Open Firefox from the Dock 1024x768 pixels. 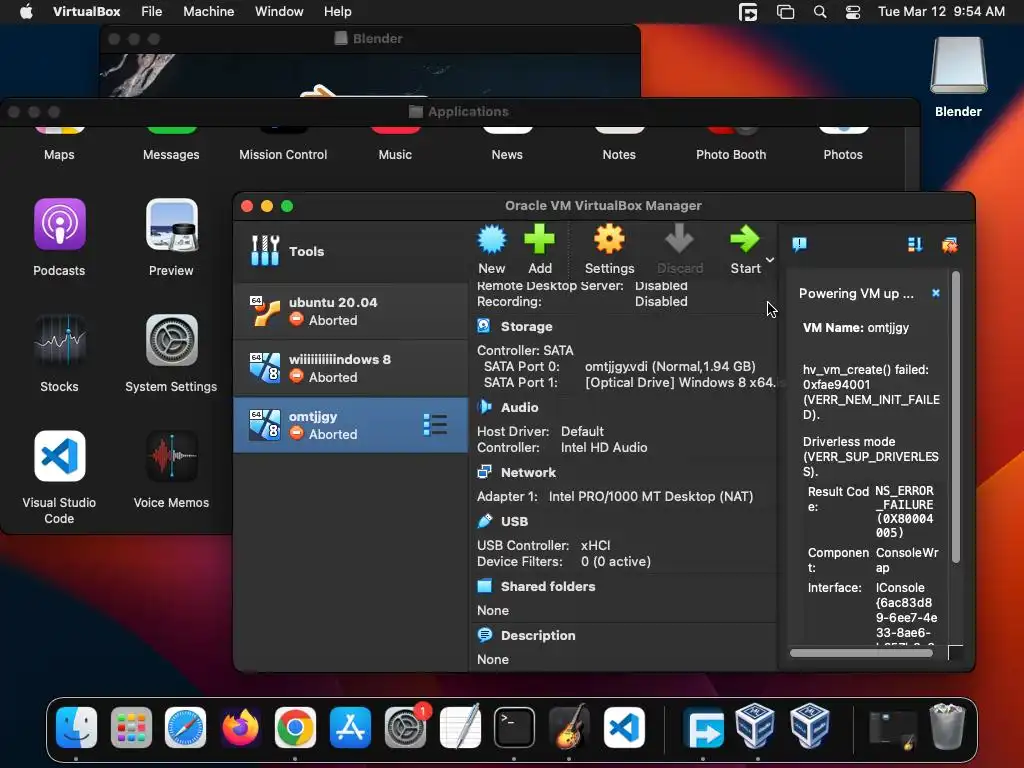point(240,728)
